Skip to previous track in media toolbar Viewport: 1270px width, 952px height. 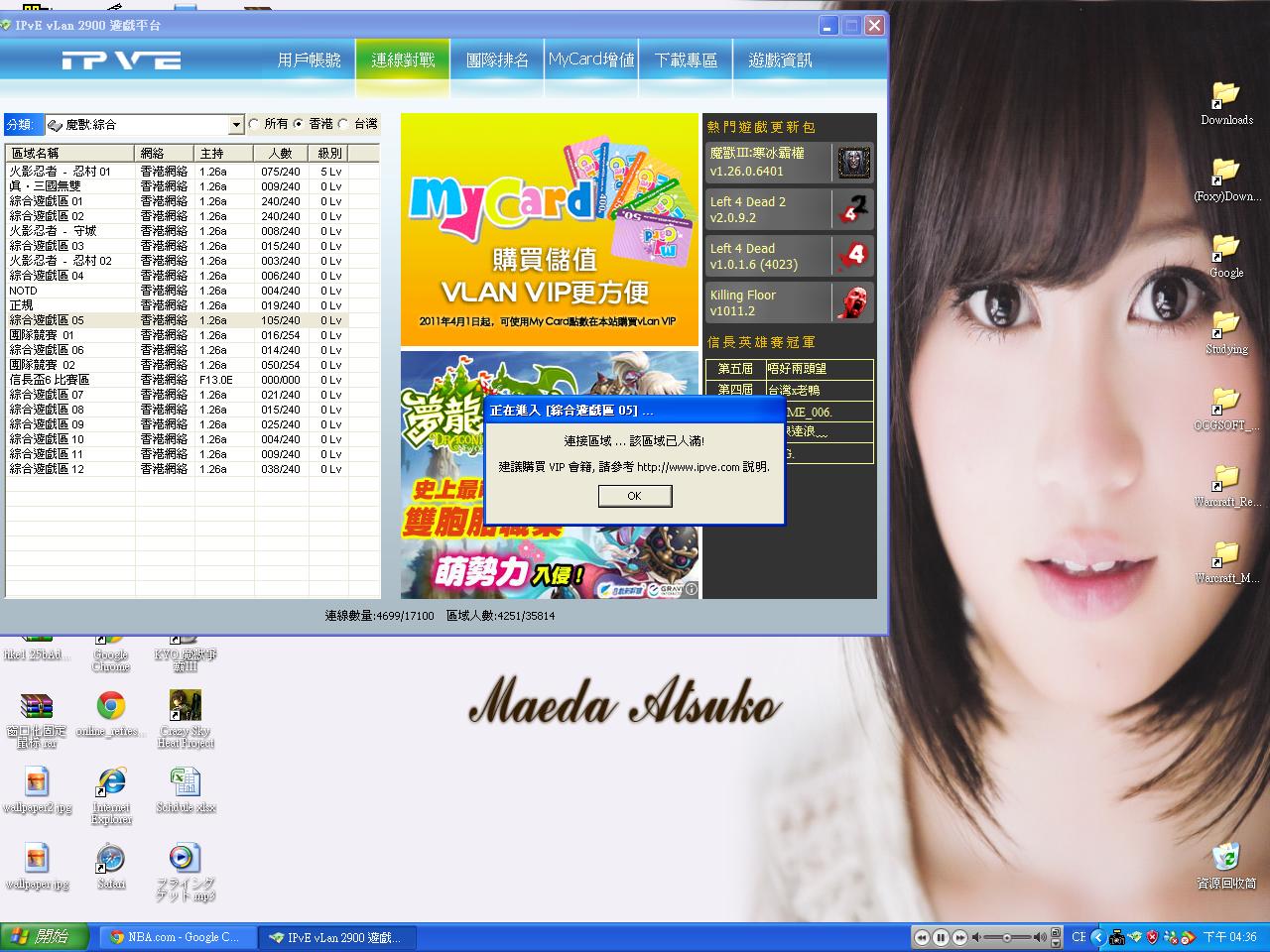(x=923, y=937)
